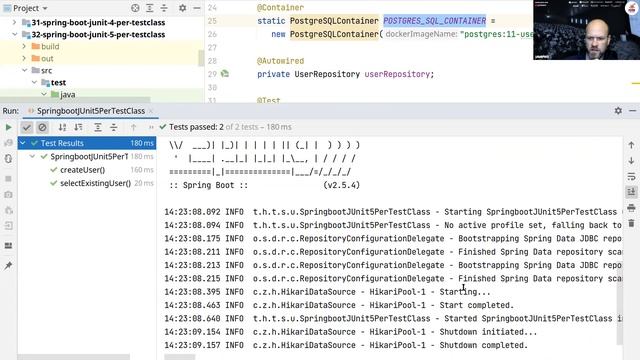Collapse SpringbootJUnit5PerTestClass test node
Viewport: 640px width, 360px height.
32,156
